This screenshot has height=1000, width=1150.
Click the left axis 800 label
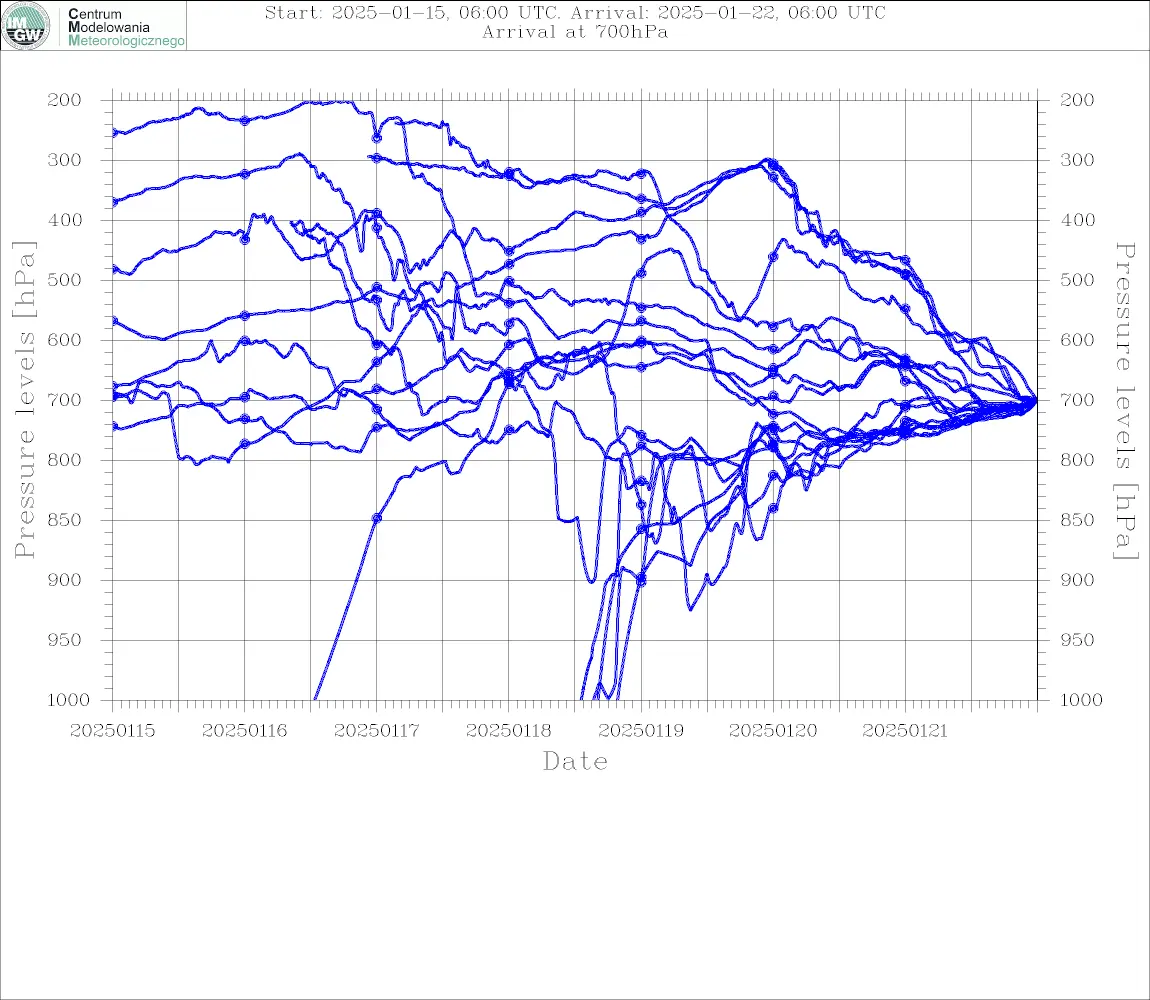[x=65, y=460]
